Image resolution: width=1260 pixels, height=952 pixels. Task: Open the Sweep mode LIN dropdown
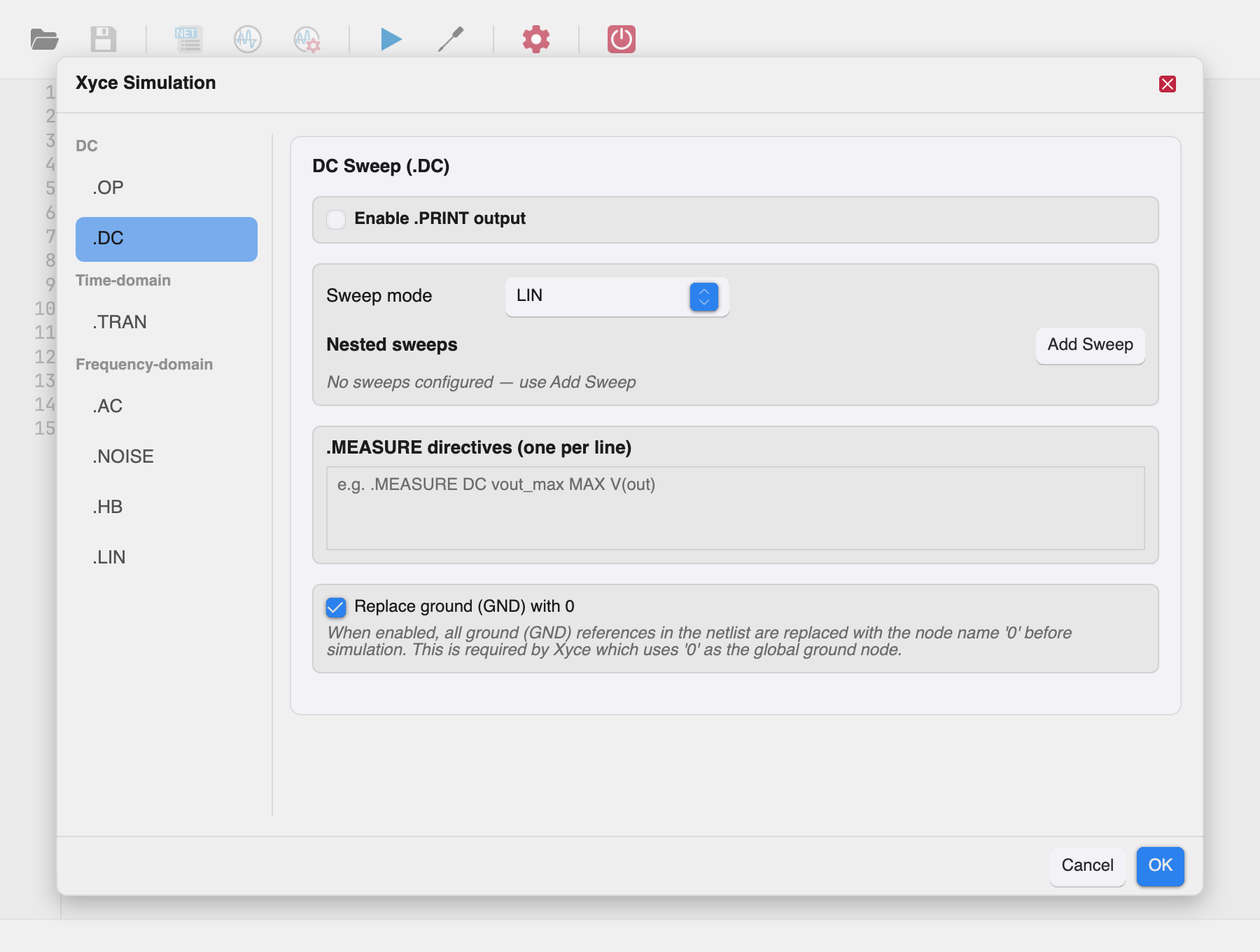coord(617,296)
